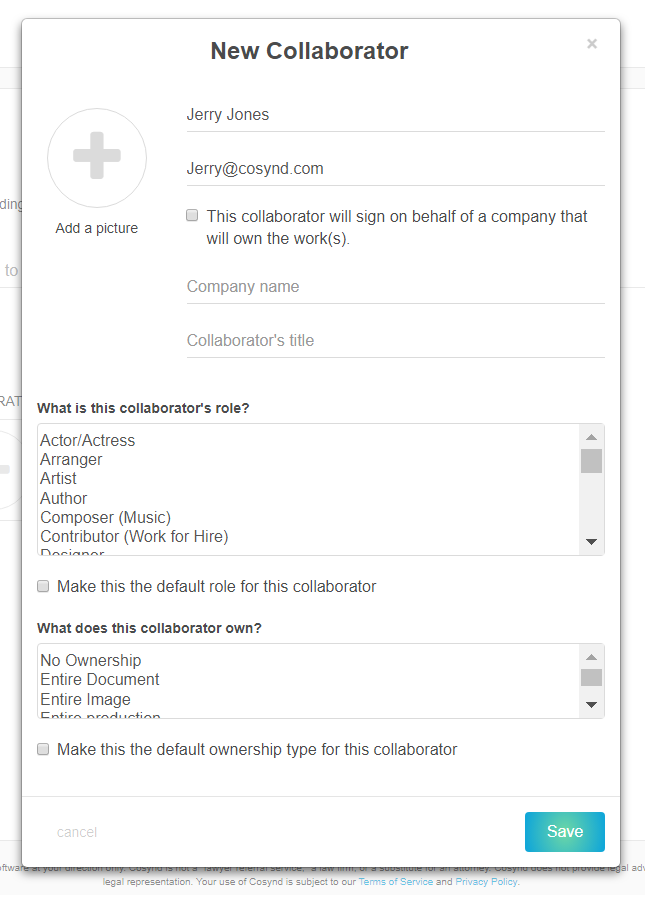
Task: Click the cancel link
Action: point(77,832)
